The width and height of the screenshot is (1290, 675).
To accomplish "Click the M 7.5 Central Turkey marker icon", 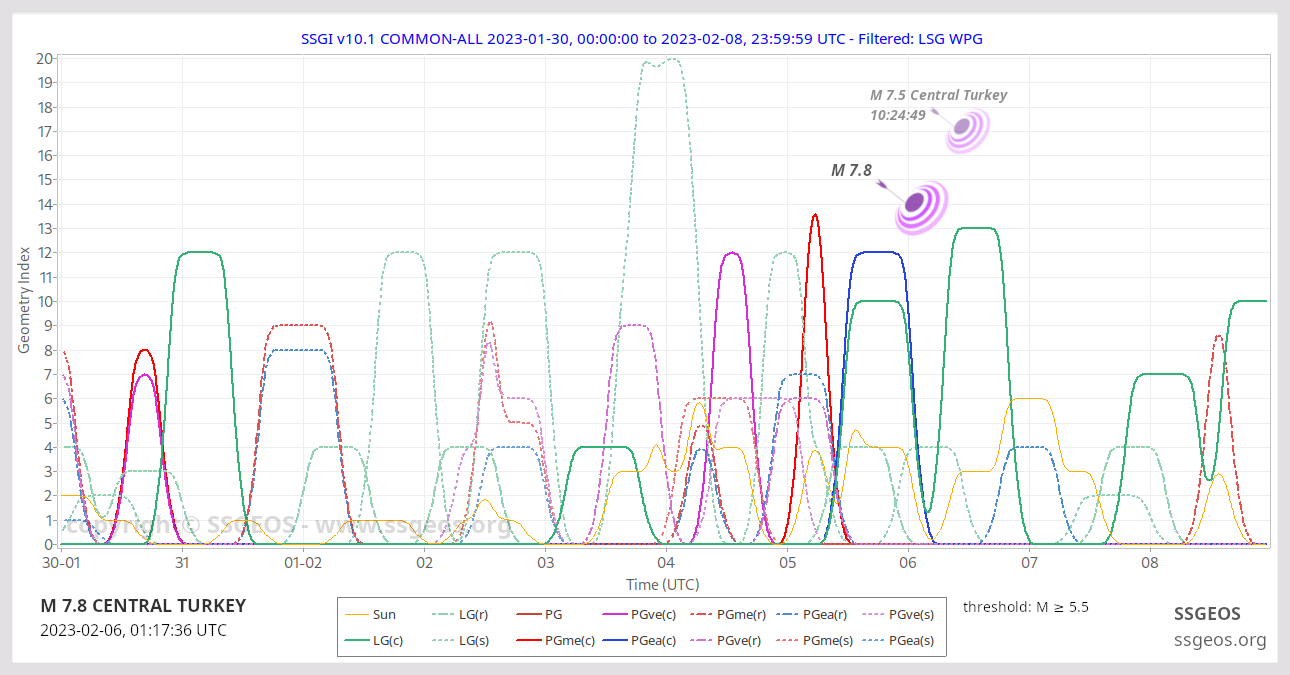I will click(963, 128).
